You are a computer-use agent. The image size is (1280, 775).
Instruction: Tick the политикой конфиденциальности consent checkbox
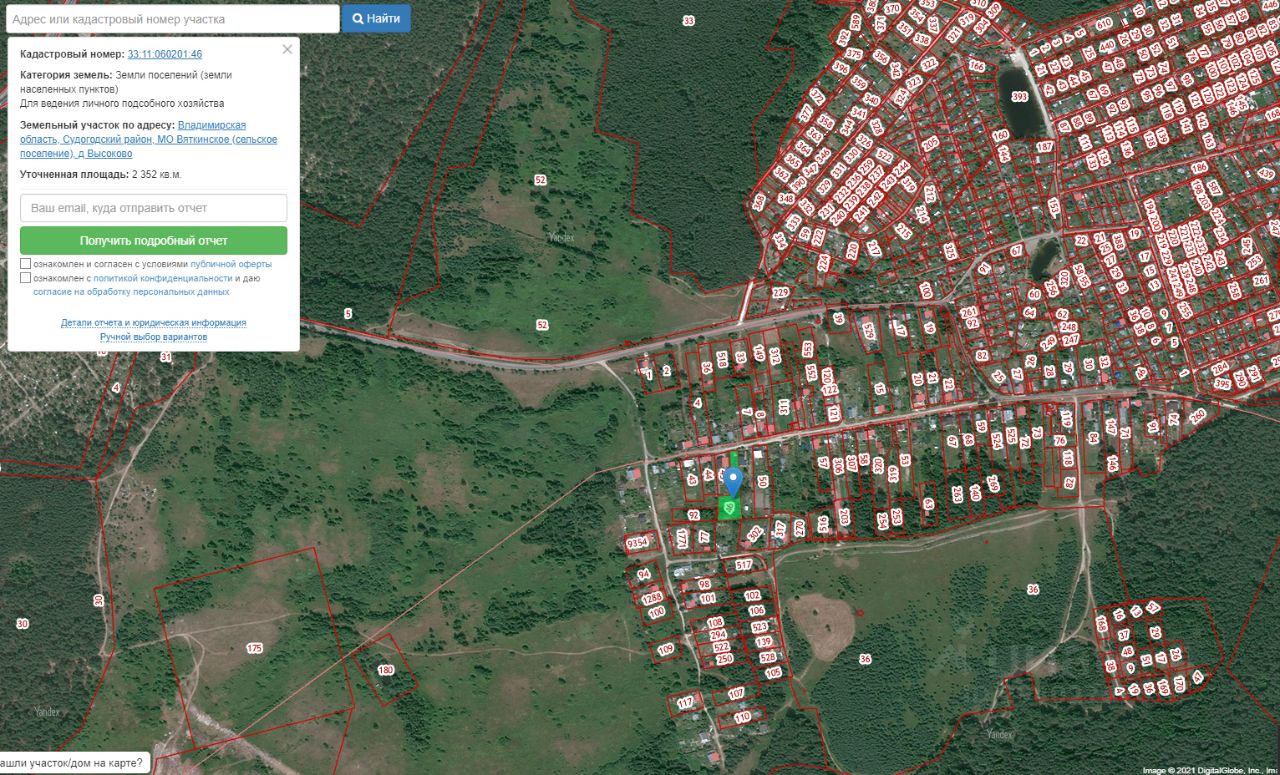point(25,278)
